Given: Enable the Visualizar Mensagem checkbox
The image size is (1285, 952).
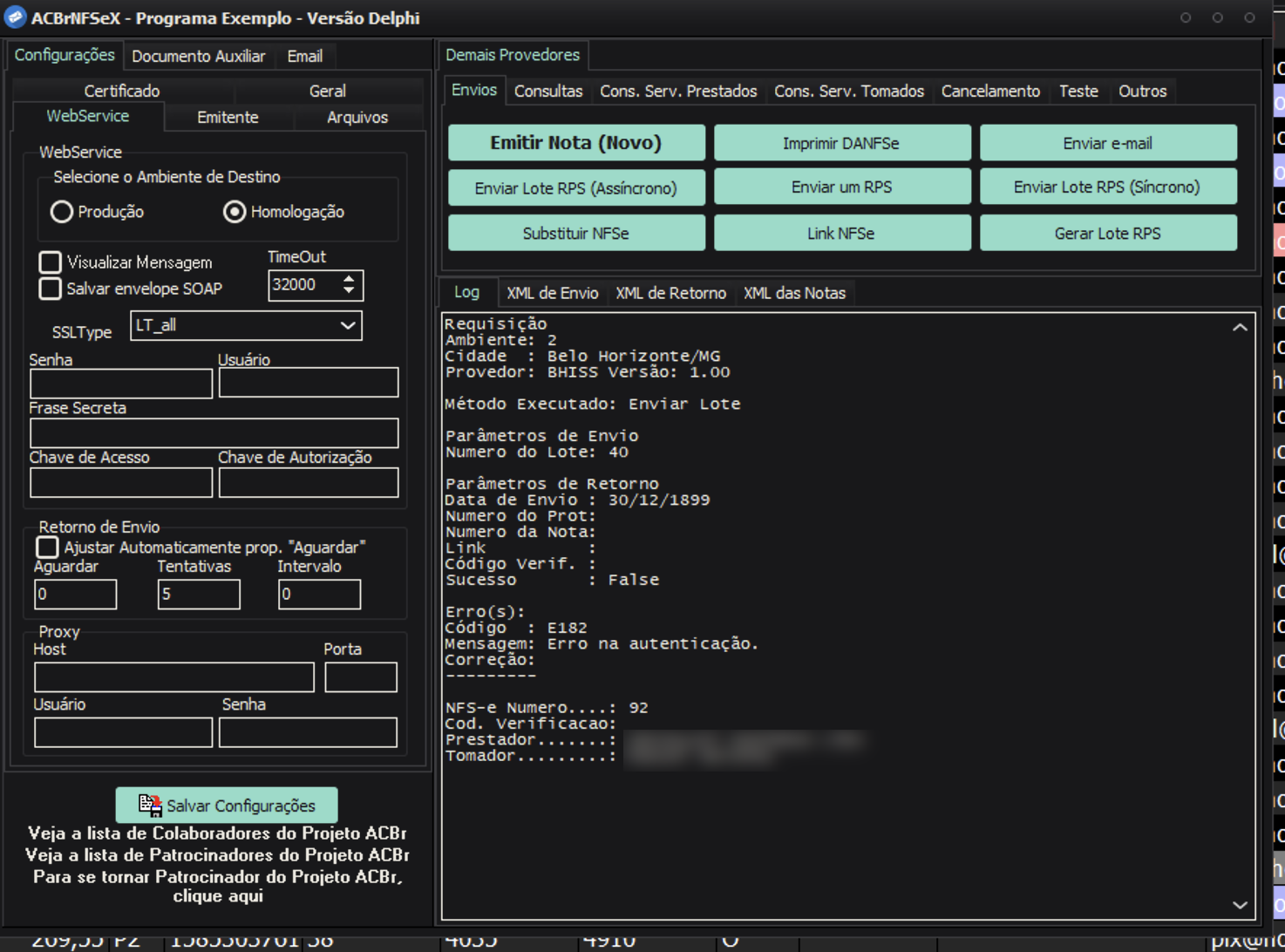Looking at the screenshot, I should point(51,262).
